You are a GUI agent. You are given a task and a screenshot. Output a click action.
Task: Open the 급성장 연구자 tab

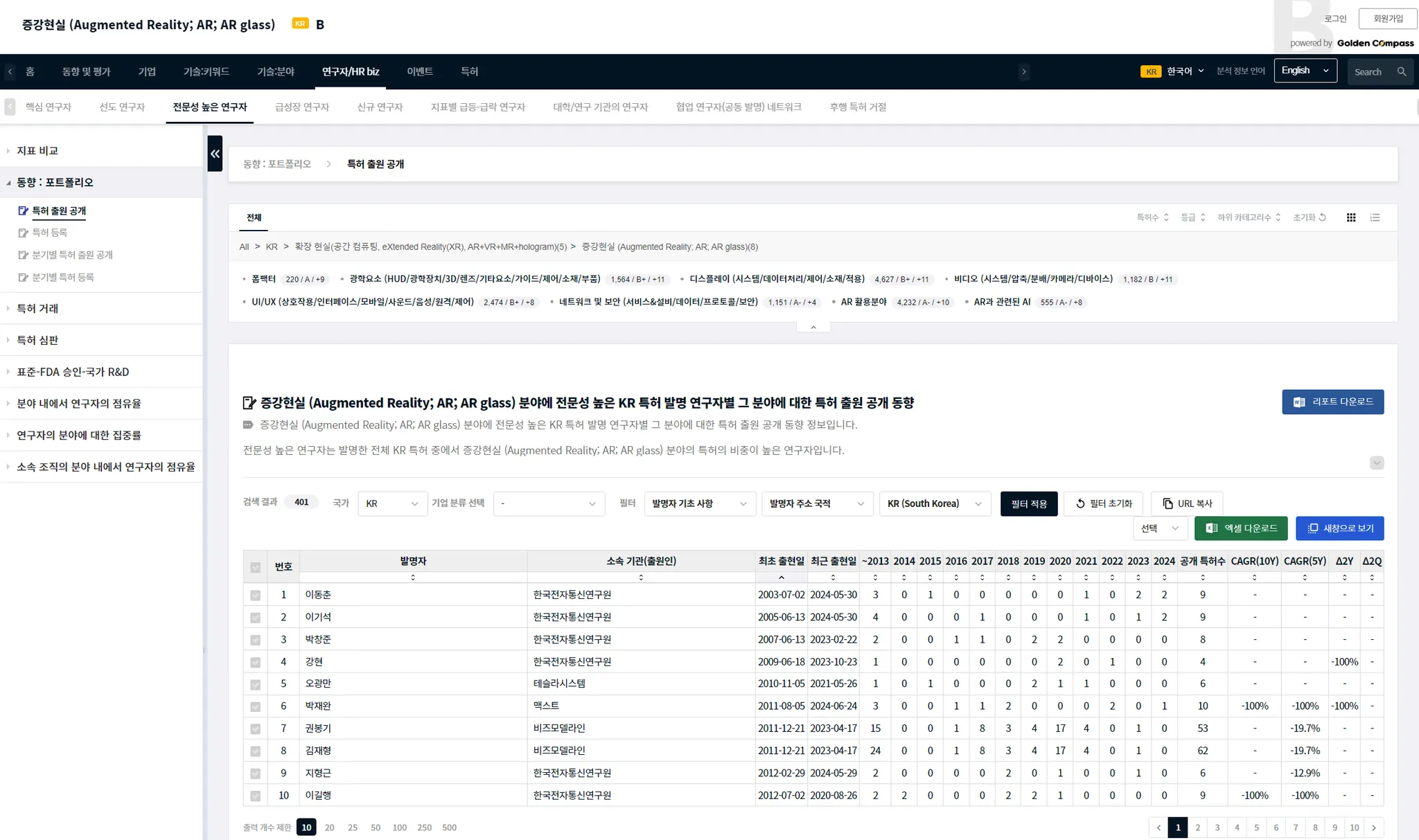tap(301, 107)
